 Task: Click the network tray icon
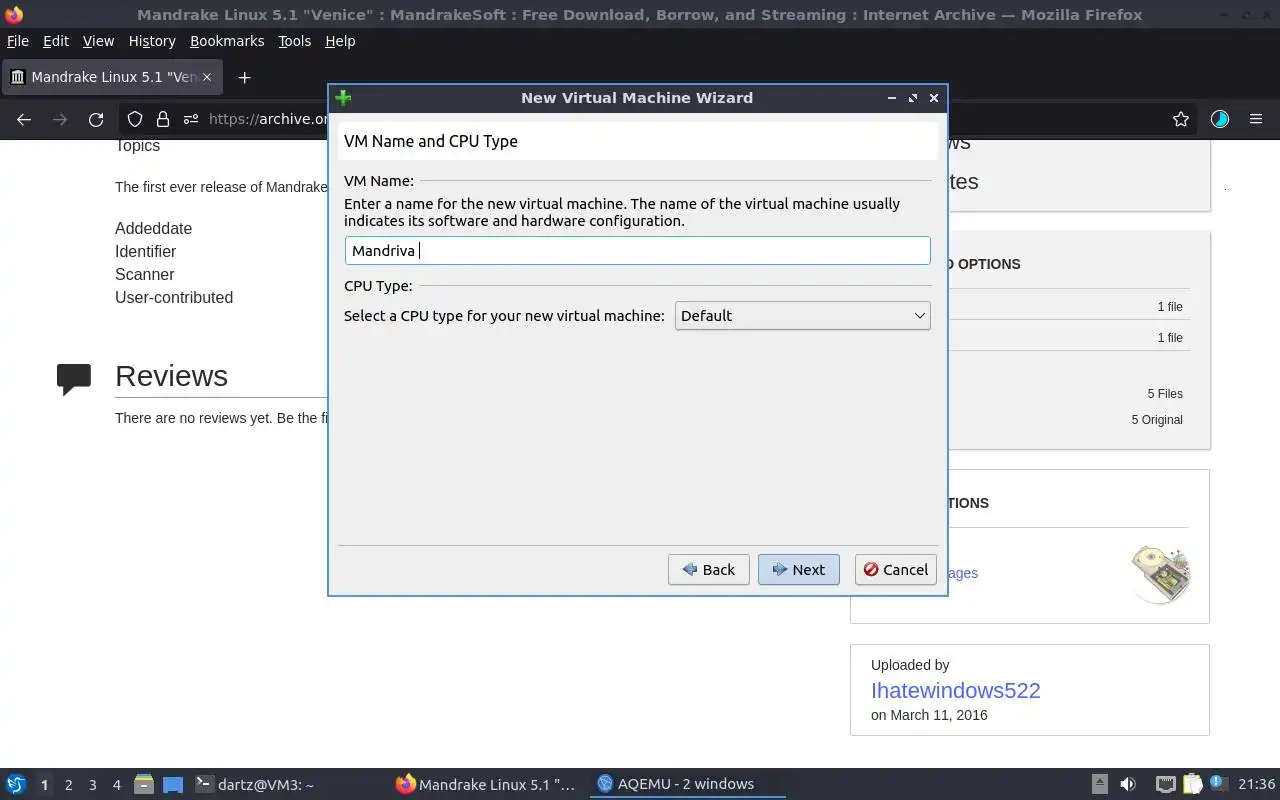(x=1165, y=784)
